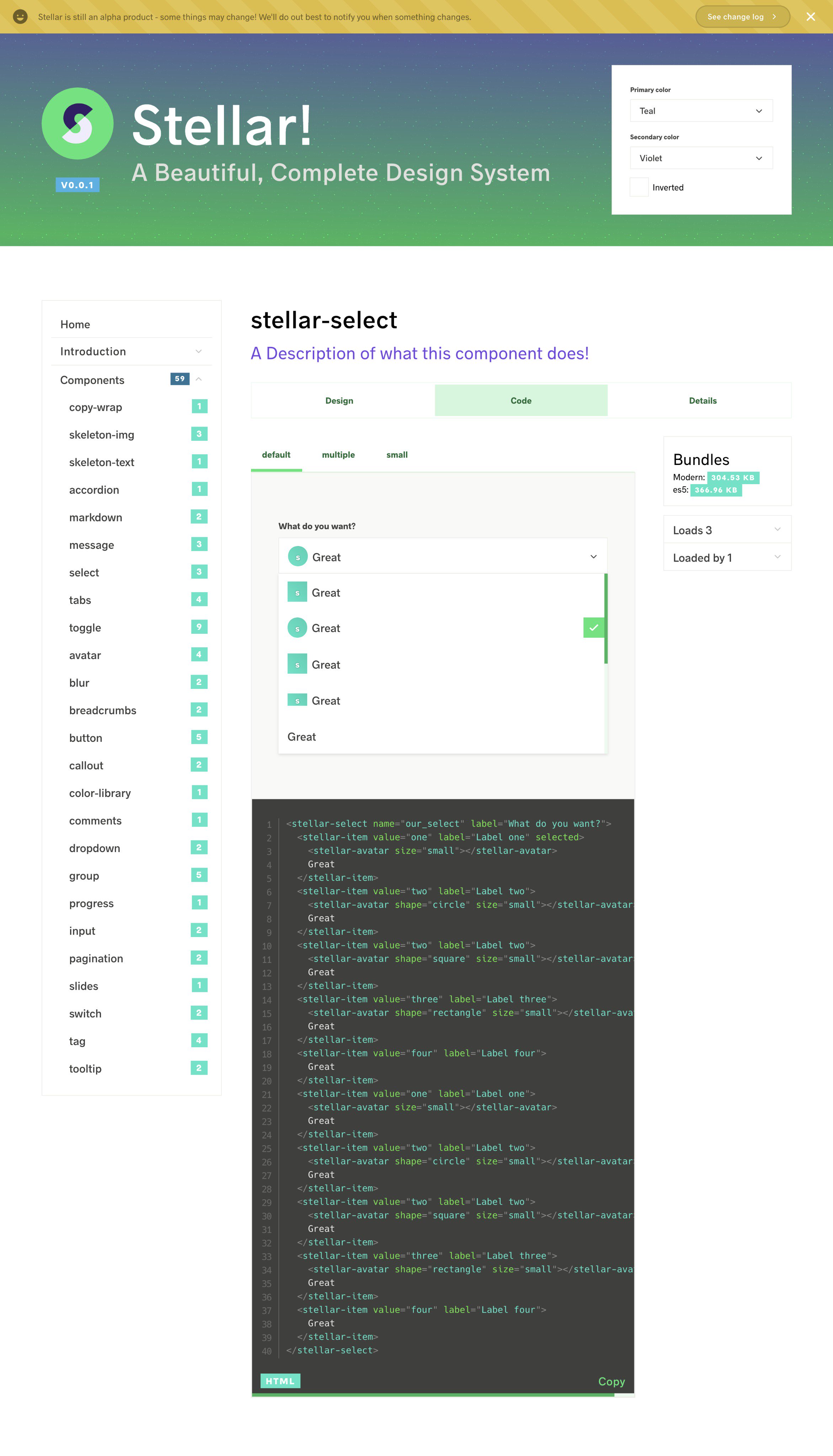Image resolution: width=833 pixels, height=1456 pixels.
Task: Switch to the Code tab
Action: point(520,400)
